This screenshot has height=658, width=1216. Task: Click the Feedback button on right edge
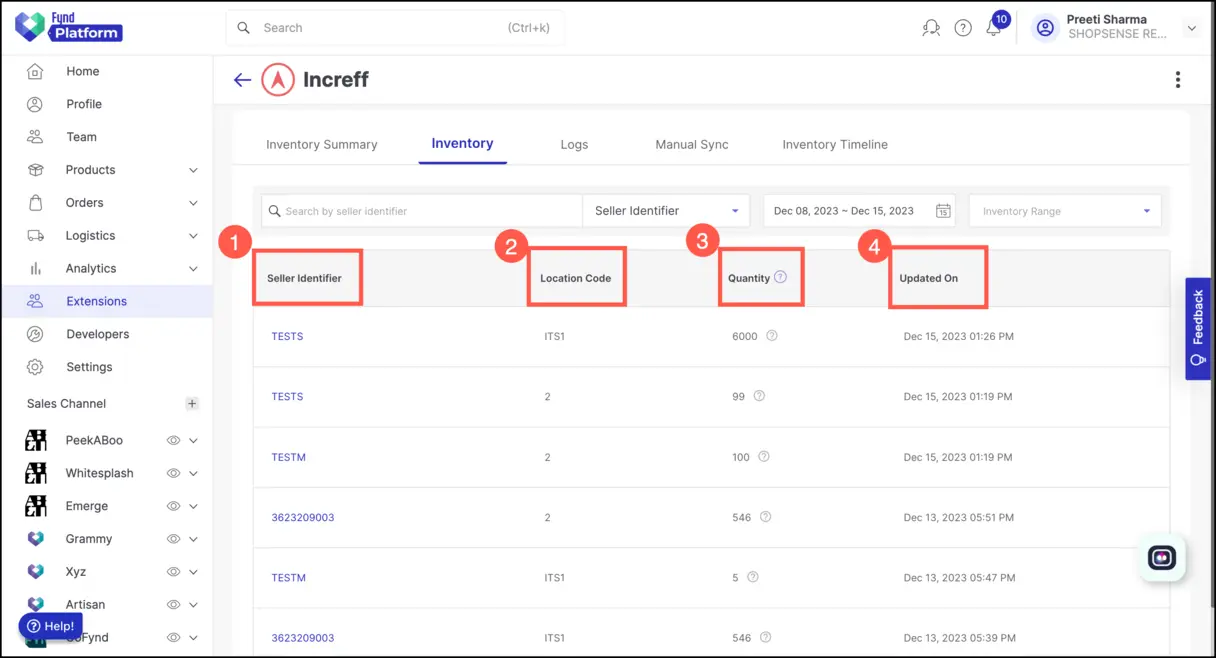pyautogui.click(x=1197, y=328)
